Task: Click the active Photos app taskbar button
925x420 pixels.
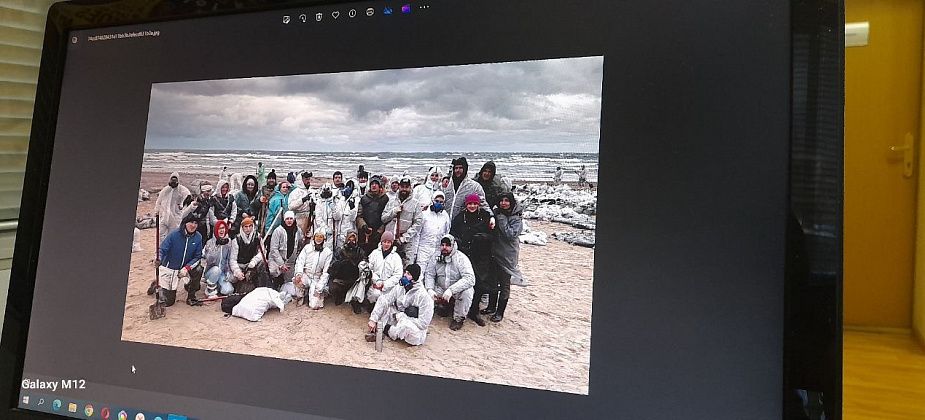Action: pyautogui.click(x=176, y=417)
